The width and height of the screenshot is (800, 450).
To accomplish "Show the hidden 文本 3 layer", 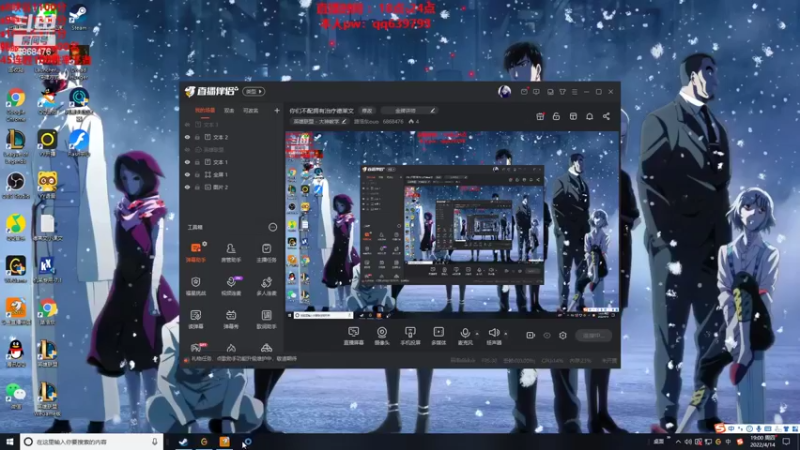I will point(187,124).
